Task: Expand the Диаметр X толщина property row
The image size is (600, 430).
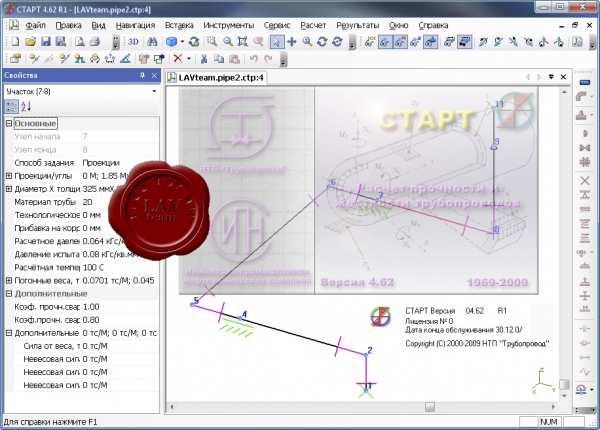Action: click(9, 189)
